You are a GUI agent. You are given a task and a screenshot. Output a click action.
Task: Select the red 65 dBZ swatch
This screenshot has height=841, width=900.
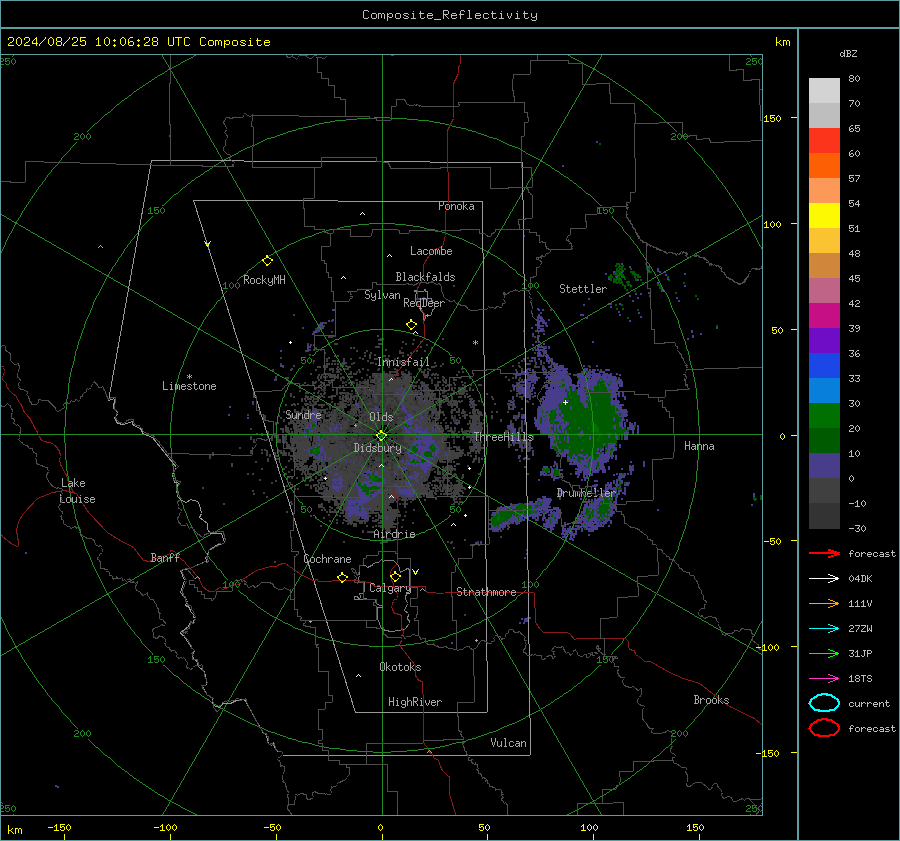(824, 141)
